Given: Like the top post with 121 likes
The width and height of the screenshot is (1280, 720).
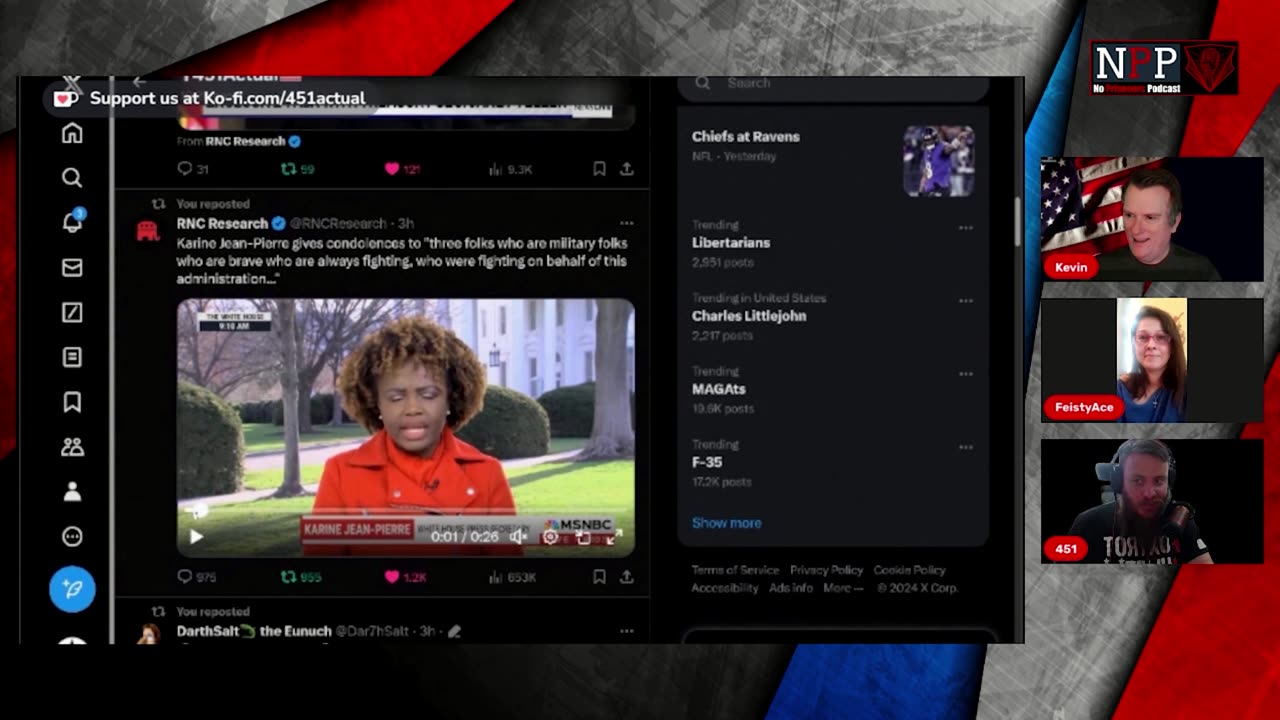Looking at the screenshot, I should 402,169.
